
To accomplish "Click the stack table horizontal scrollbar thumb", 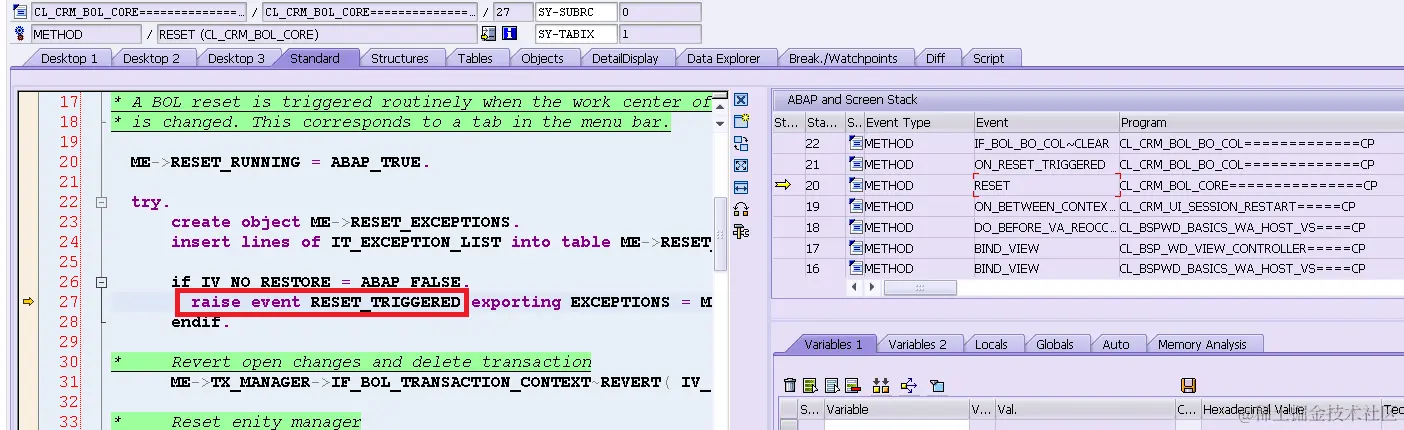I will click(x=920, y=287).
